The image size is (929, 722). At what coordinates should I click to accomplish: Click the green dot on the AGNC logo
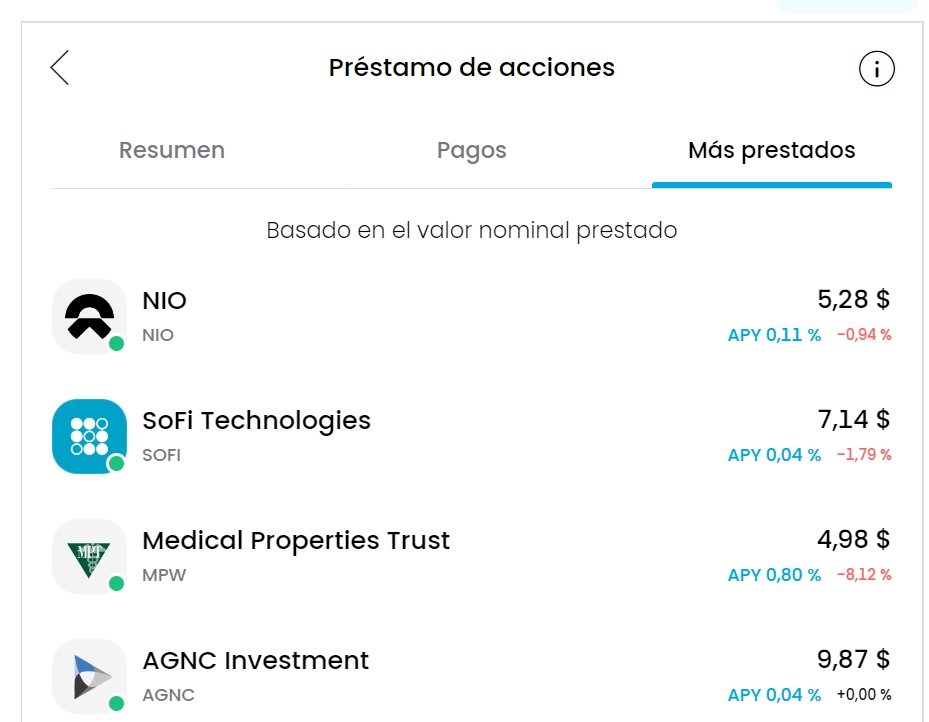[x=114, y=701]
